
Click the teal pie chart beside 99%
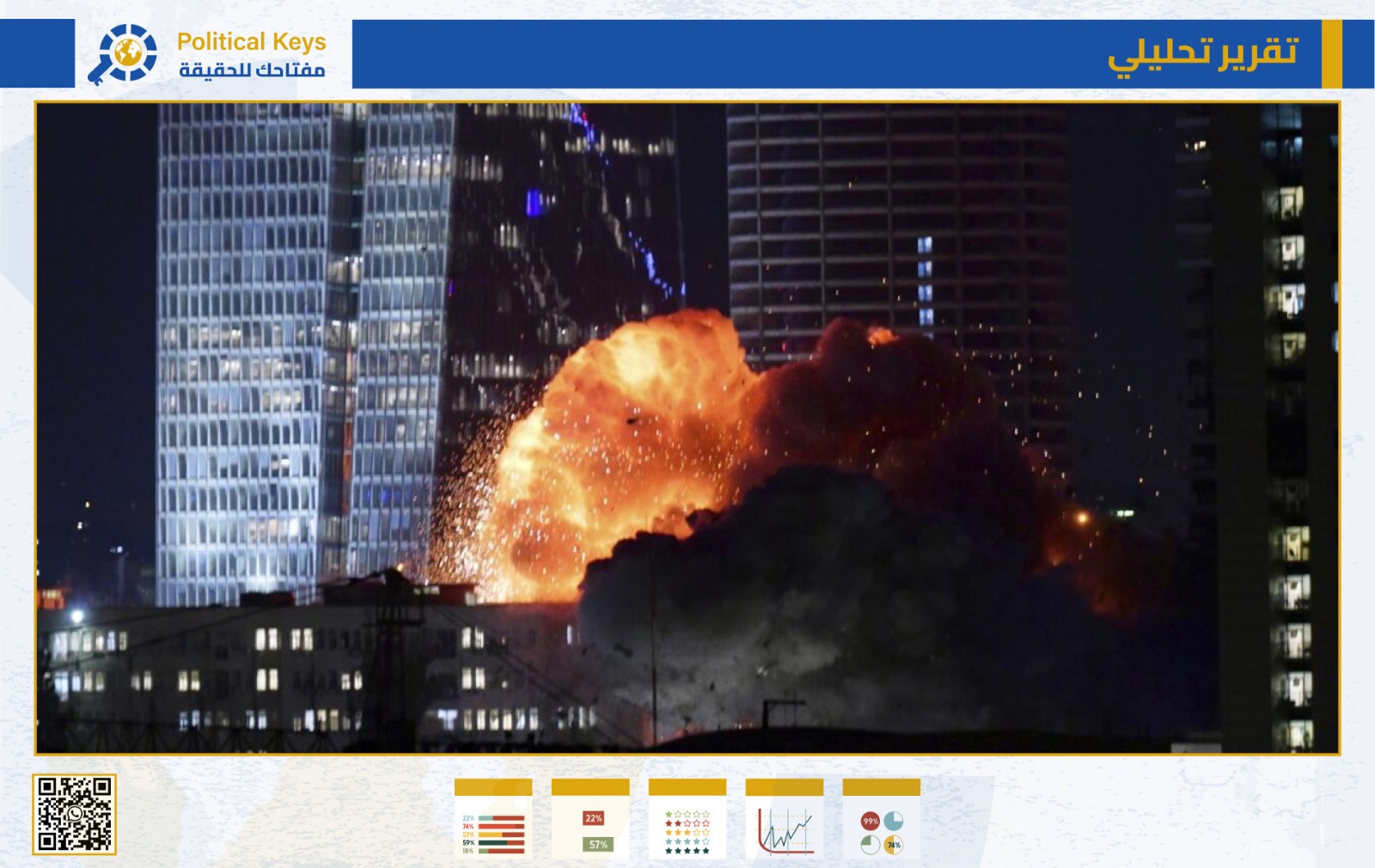(894, 821)
